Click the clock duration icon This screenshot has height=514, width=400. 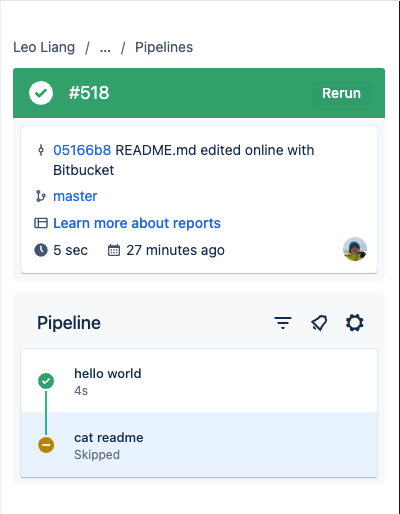coord(41,250)
